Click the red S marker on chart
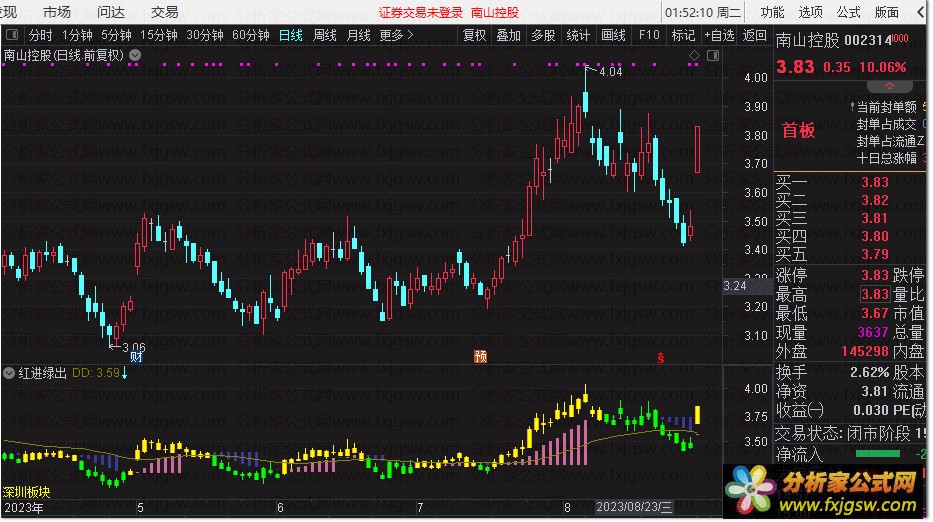The width and height of the screenshot is (933, 522). click(x=660, y=358)
